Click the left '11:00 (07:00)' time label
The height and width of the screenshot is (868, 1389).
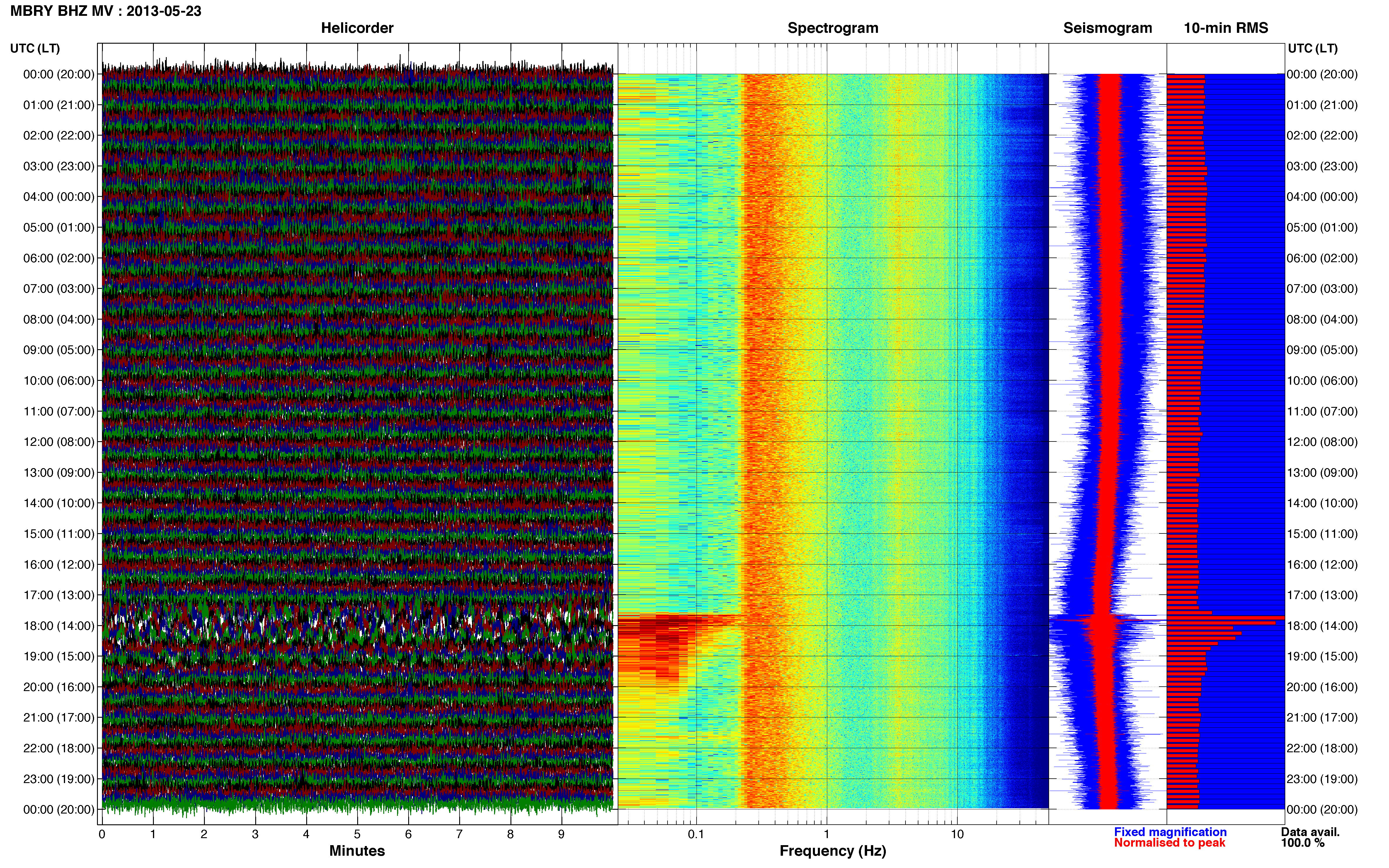(59, 412)
